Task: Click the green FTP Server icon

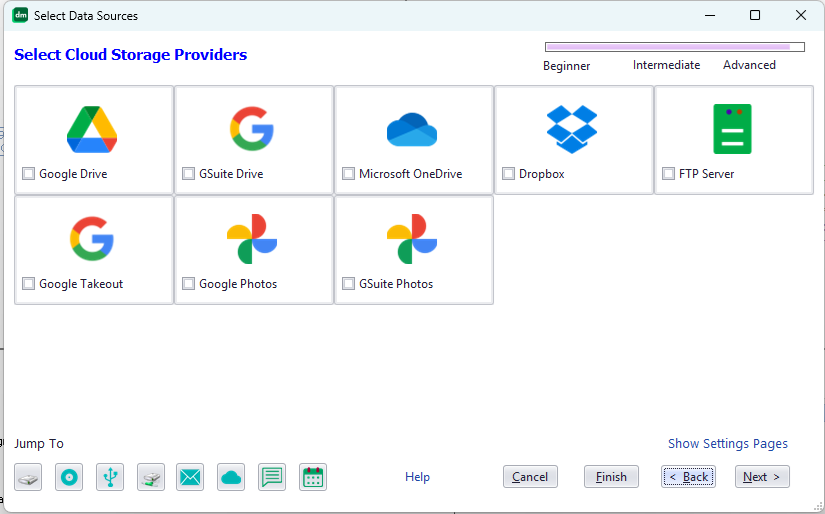Action: pyautogui.click(x=732, y=129)
